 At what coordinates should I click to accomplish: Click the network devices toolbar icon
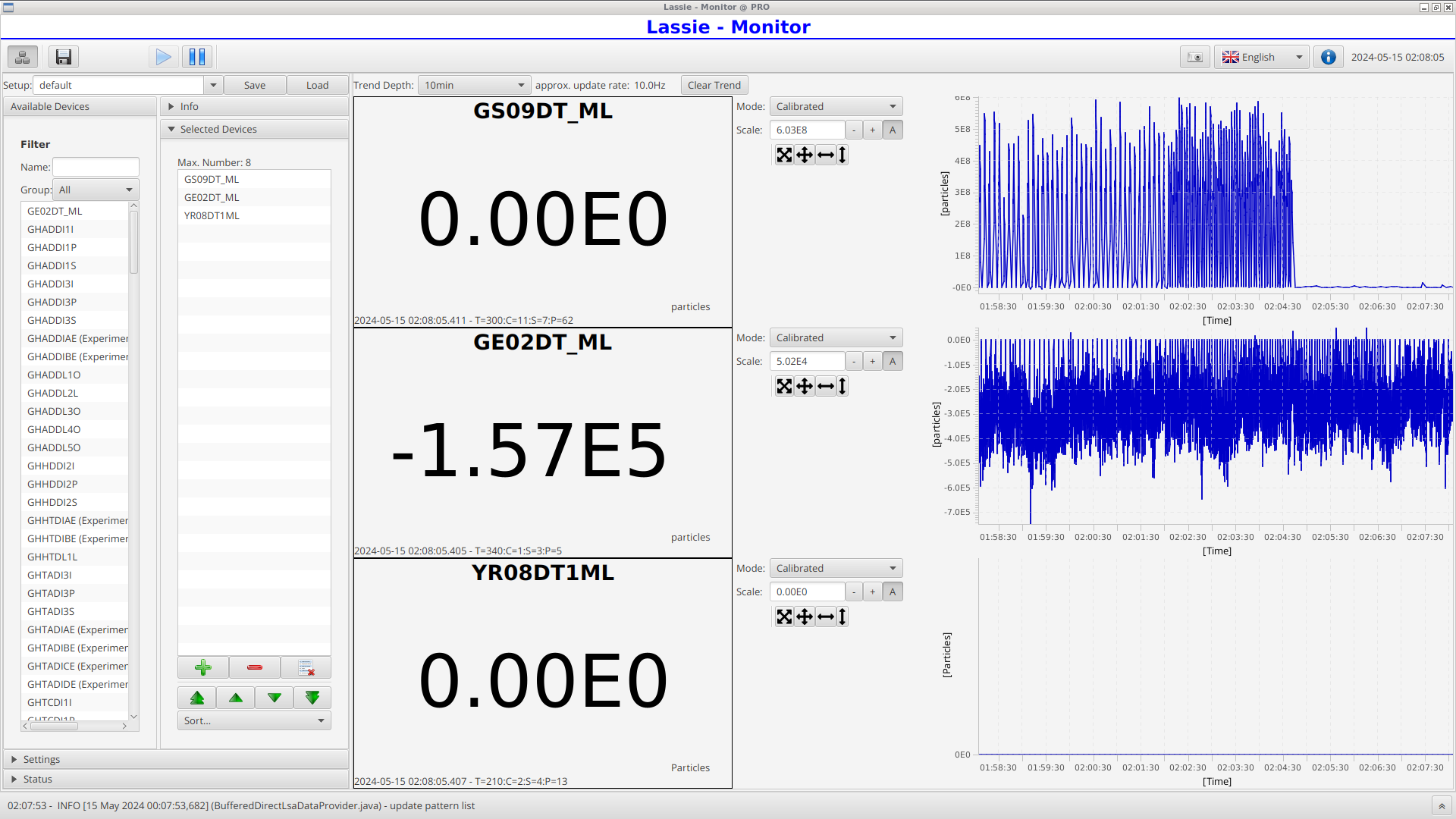point(23,57)
